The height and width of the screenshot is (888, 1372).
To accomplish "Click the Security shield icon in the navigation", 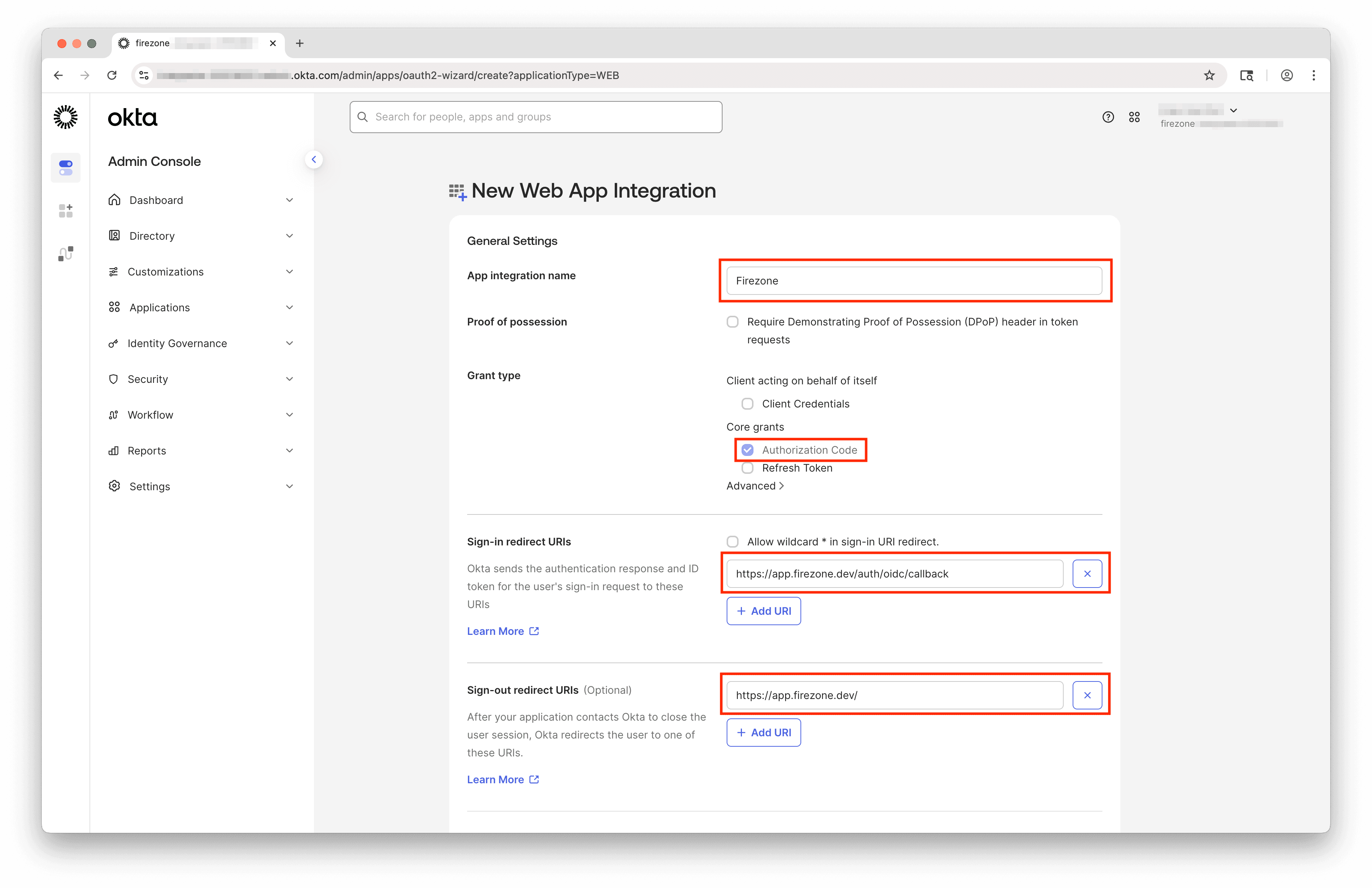I will pos(114,379).
